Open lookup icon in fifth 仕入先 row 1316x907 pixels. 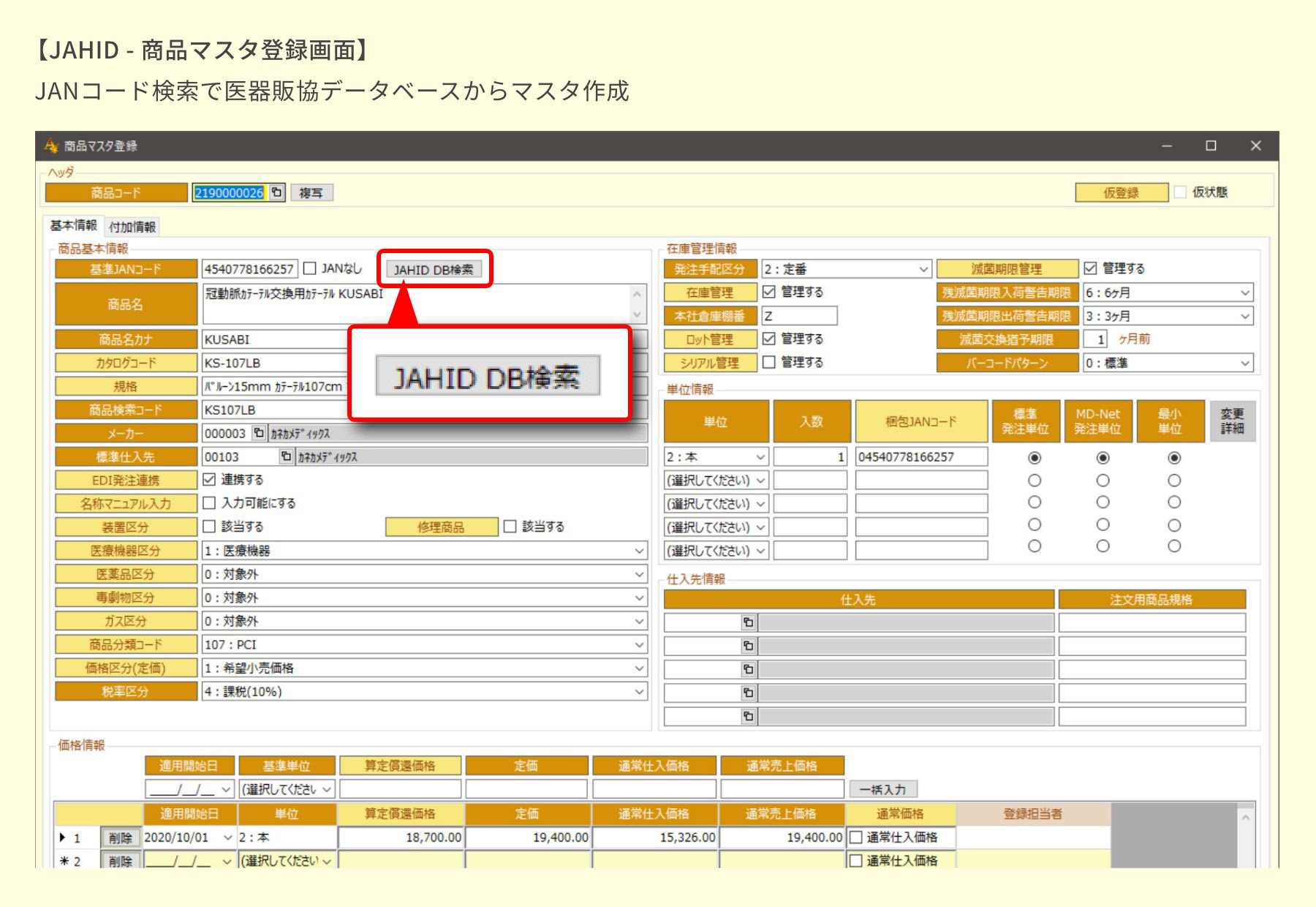tap(747, 716)
